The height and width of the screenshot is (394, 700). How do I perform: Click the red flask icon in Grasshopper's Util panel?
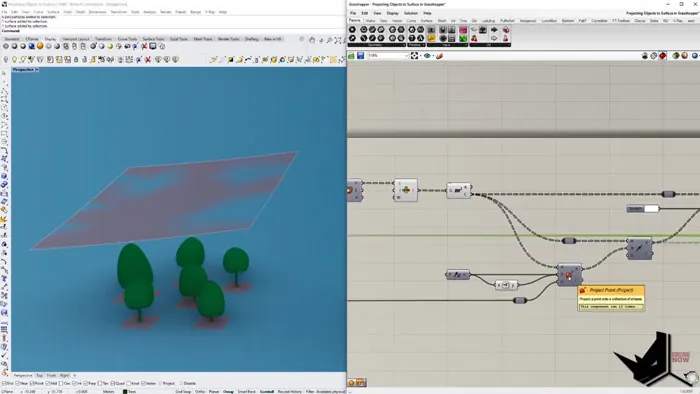tap(505, 38)
